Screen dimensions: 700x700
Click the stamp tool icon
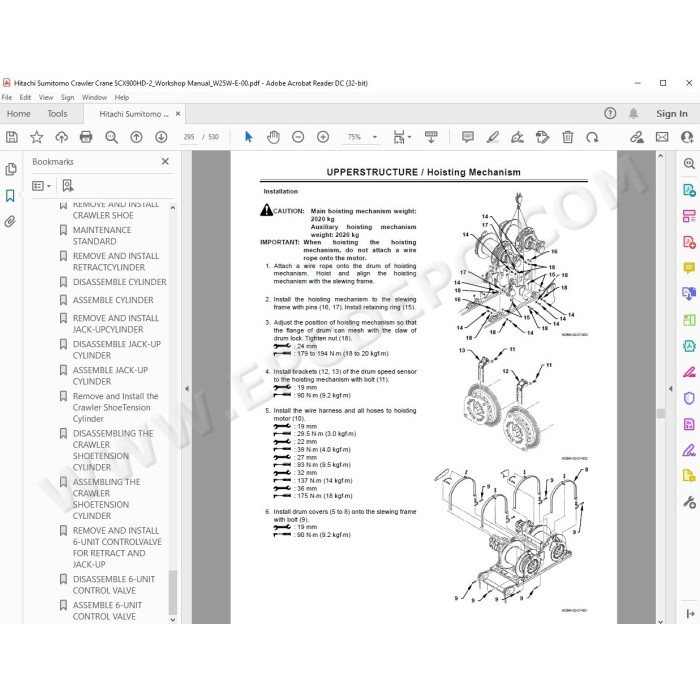542,137
